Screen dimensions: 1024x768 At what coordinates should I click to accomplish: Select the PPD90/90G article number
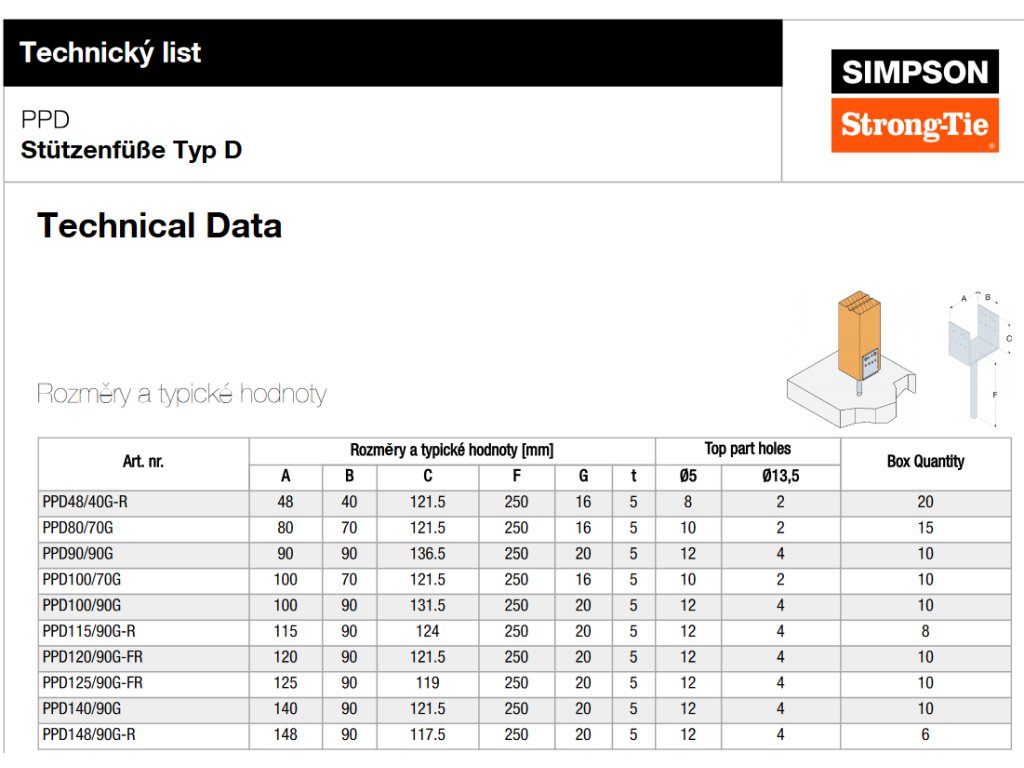click(x=77, y=554)
